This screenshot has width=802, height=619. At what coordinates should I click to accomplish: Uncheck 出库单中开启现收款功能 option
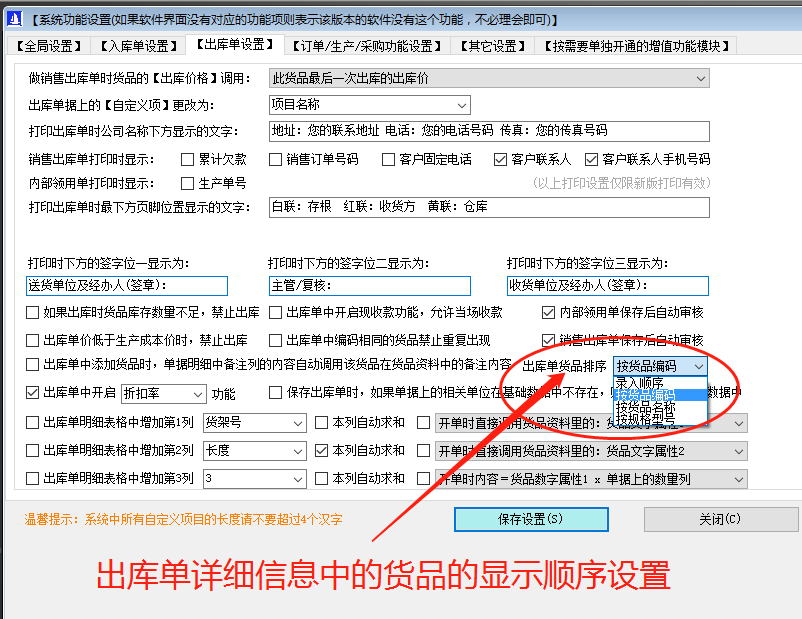click(x=275, y=312)
